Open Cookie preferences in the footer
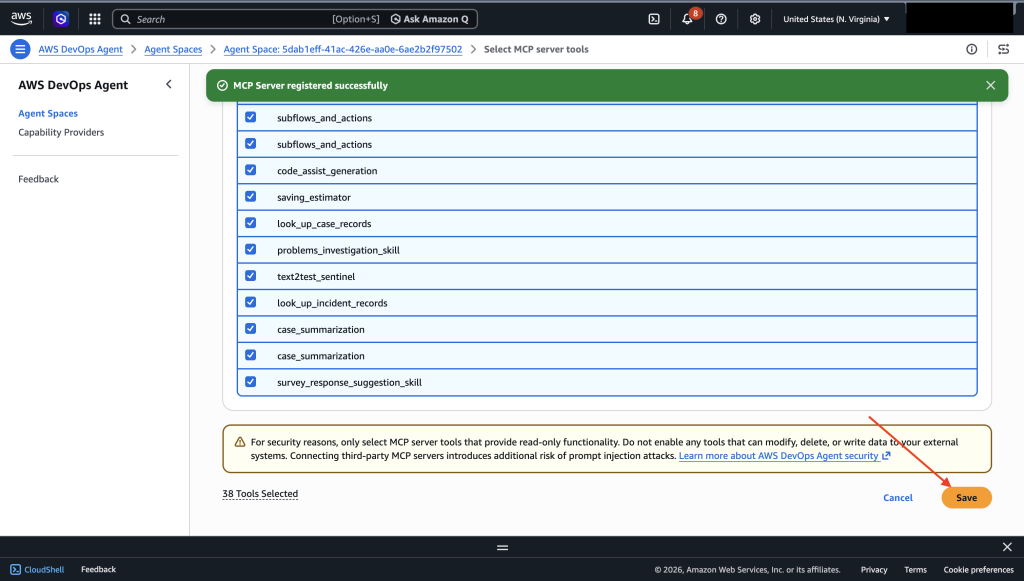The image size is (1024, 581). click(978, 569)
